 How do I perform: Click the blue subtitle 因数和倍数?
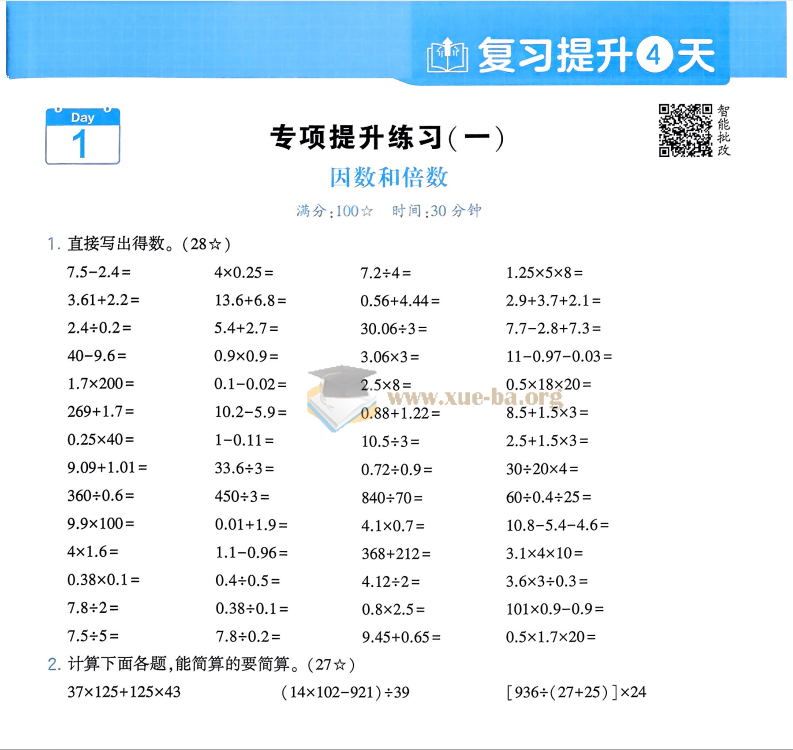point(389,178)
